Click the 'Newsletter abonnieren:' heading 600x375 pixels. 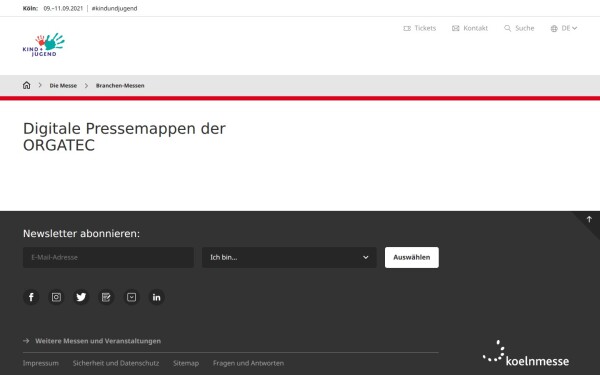coord(82,233)
